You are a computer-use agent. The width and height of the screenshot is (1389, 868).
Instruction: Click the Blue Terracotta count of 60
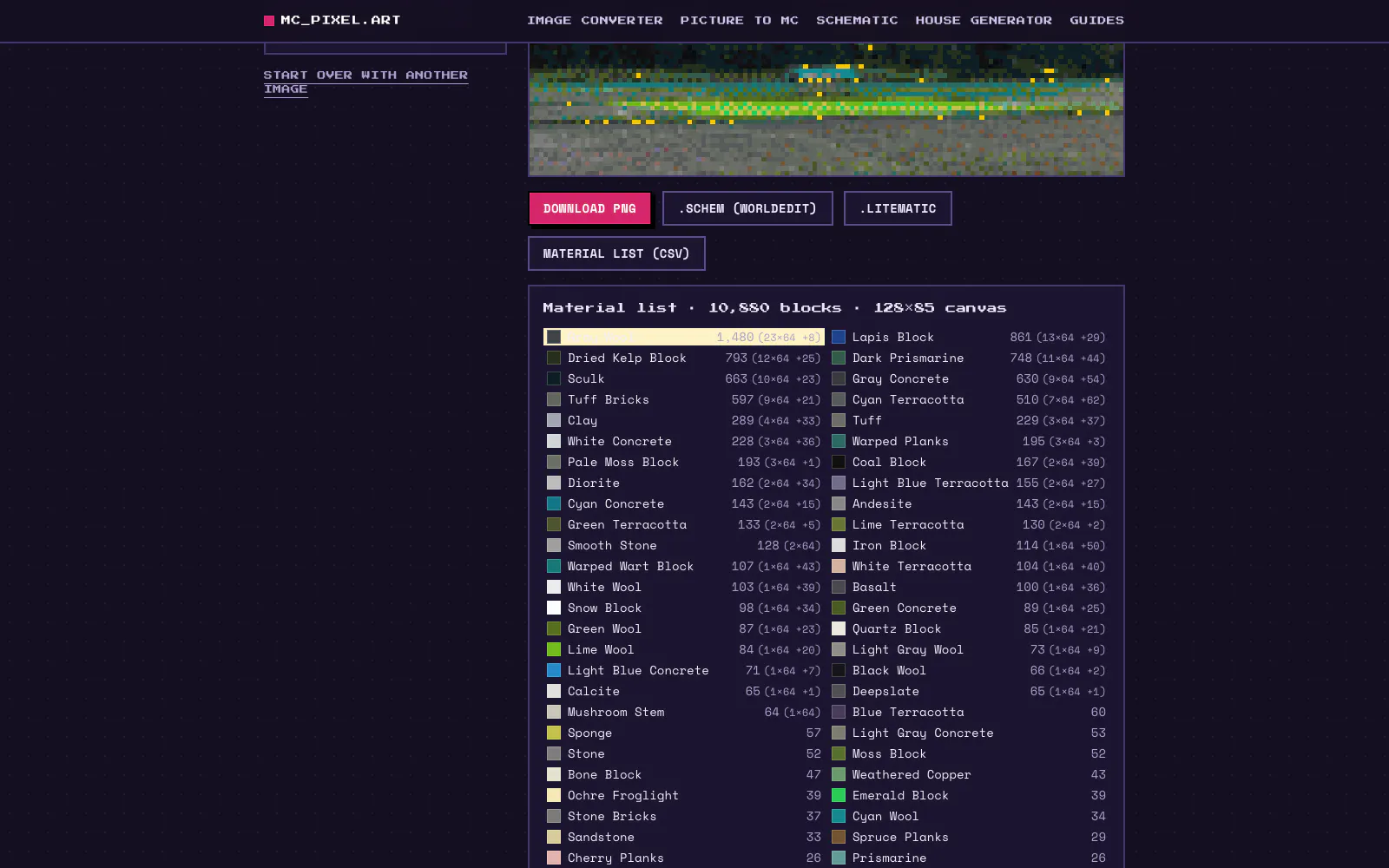tap(1098, 712)
